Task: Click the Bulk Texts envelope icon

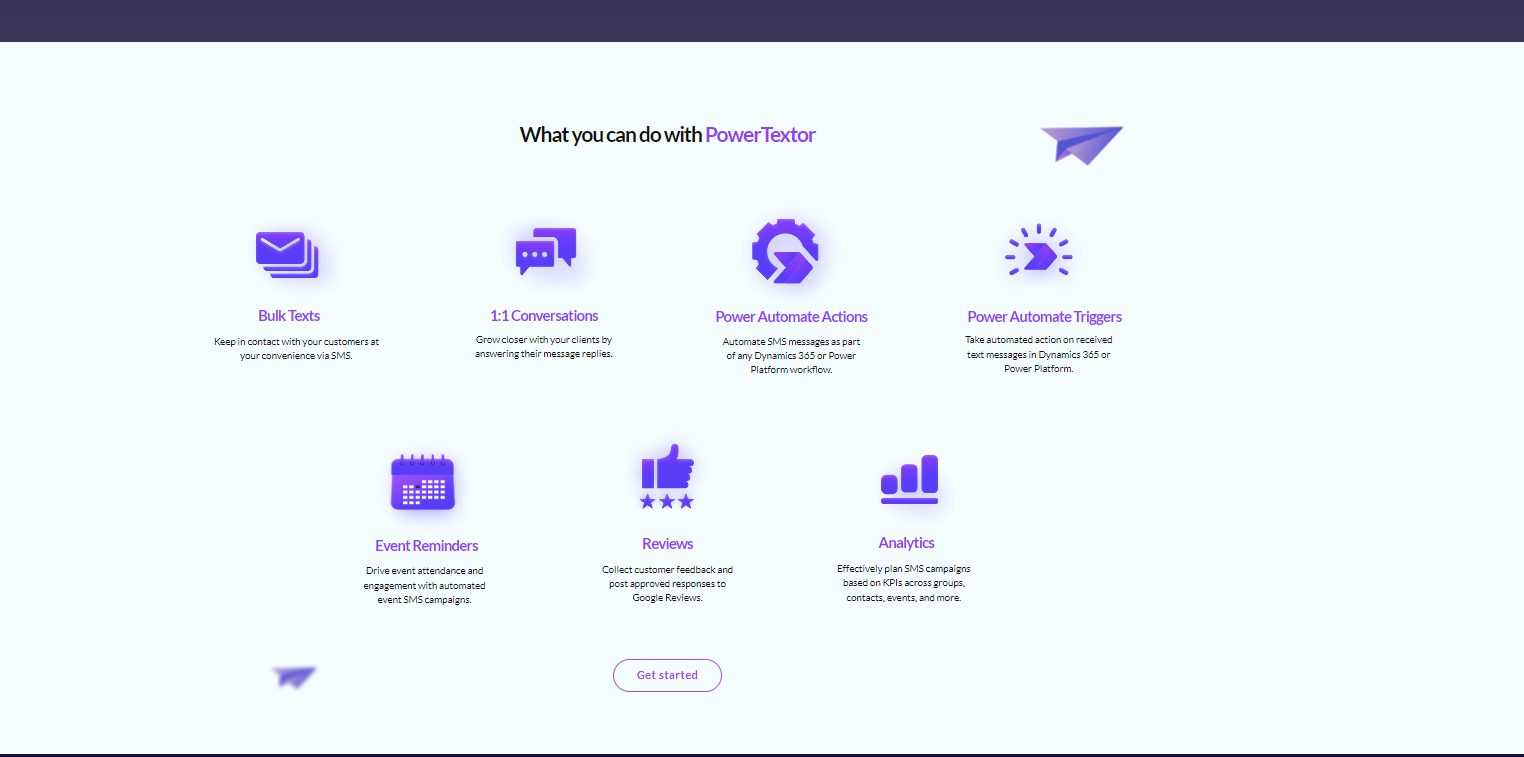Action: [x=287, y=254]
